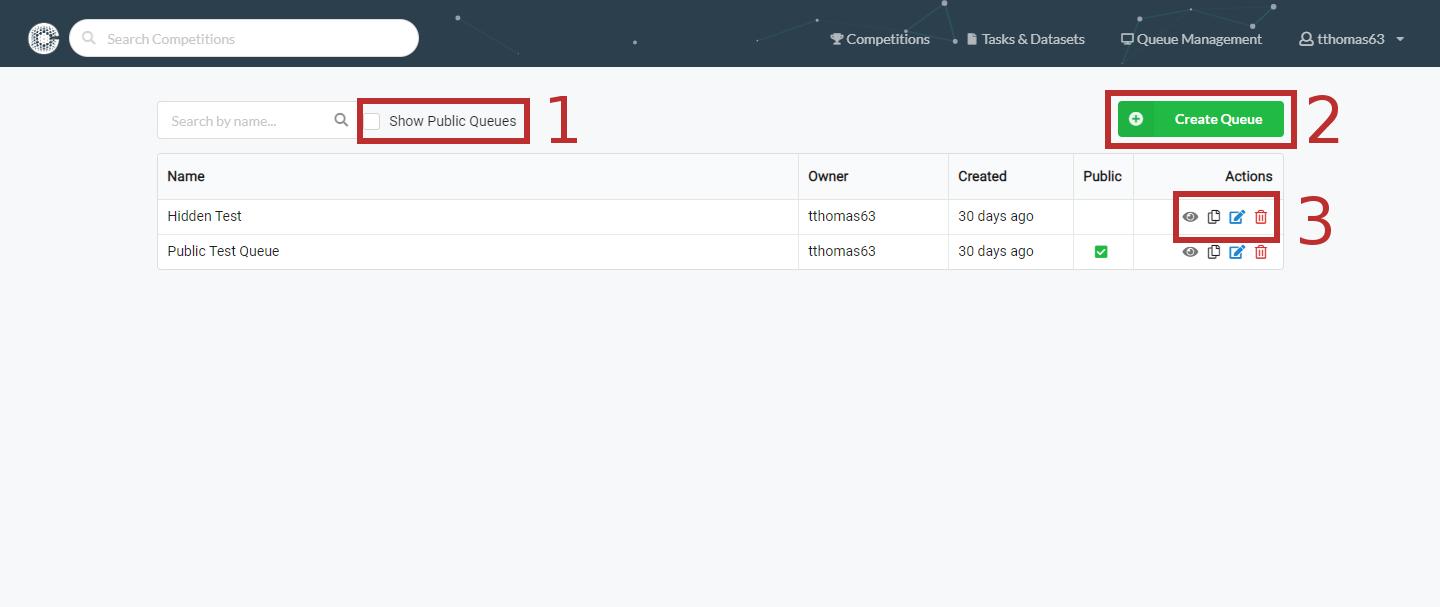Go to Tasks & Datasets

tap(1025, 39)
